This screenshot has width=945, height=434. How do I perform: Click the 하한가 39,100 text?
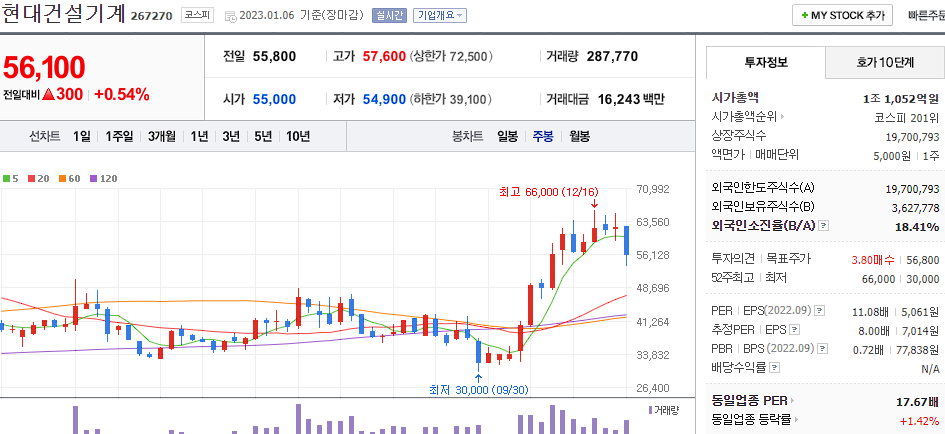[x=451, y=99]
